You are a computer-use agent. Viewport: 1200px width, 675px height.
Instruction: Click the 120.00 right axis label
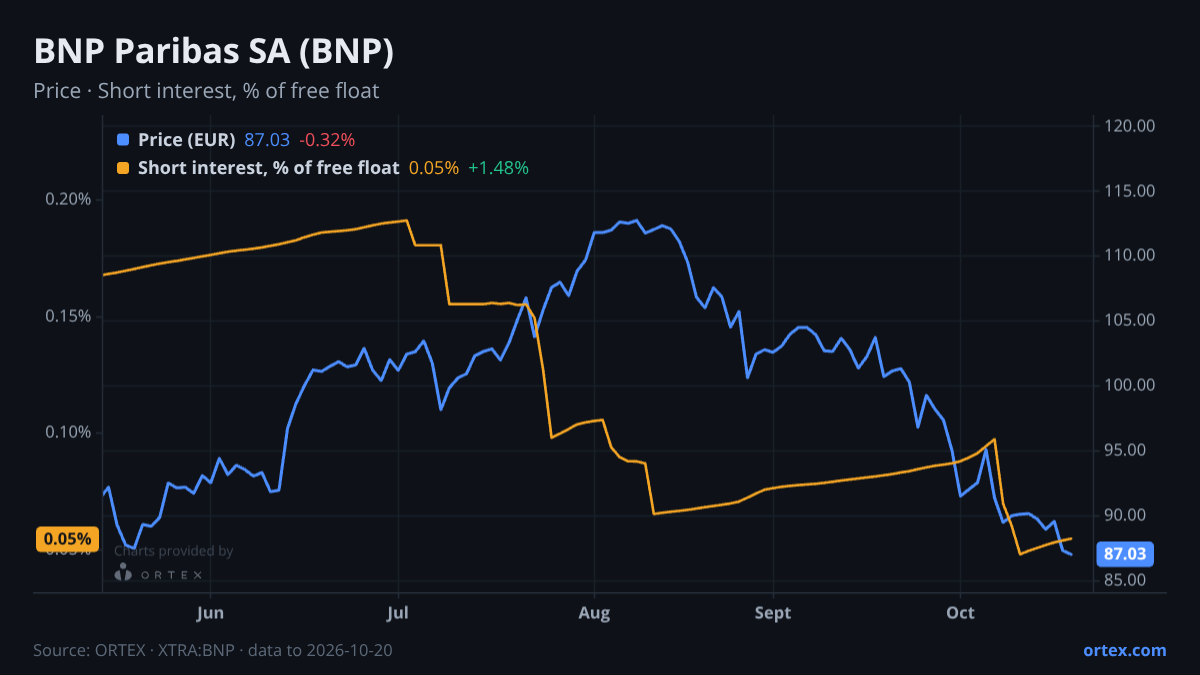coord(1130,126)
